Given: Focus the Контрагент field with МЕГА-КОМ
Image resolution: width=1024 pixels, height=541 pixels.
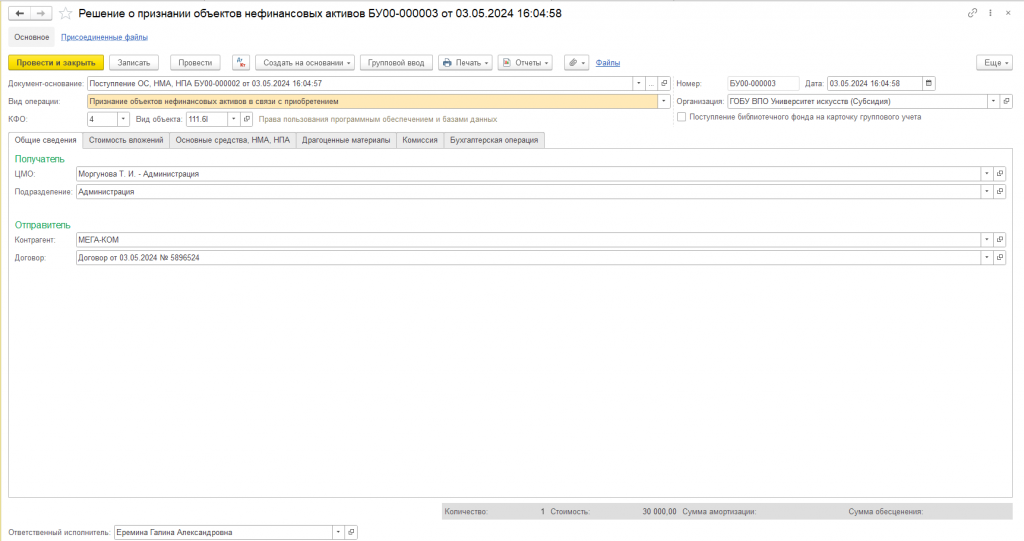Looking at the screenshot, I should coord(528,240).
